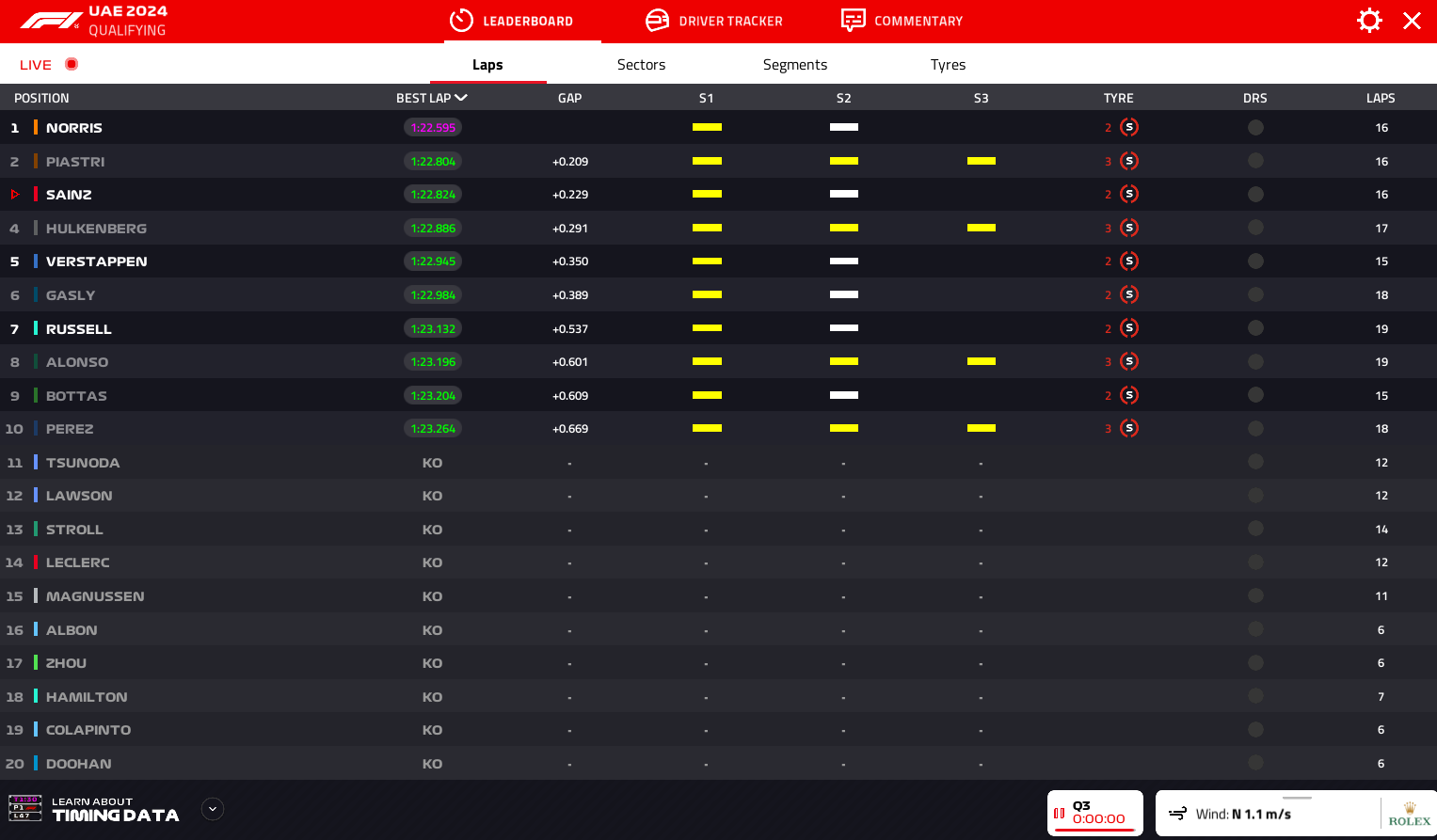Select driver name HAMILTON
This screenshot has height=840, width=1437.
[87, 697]
